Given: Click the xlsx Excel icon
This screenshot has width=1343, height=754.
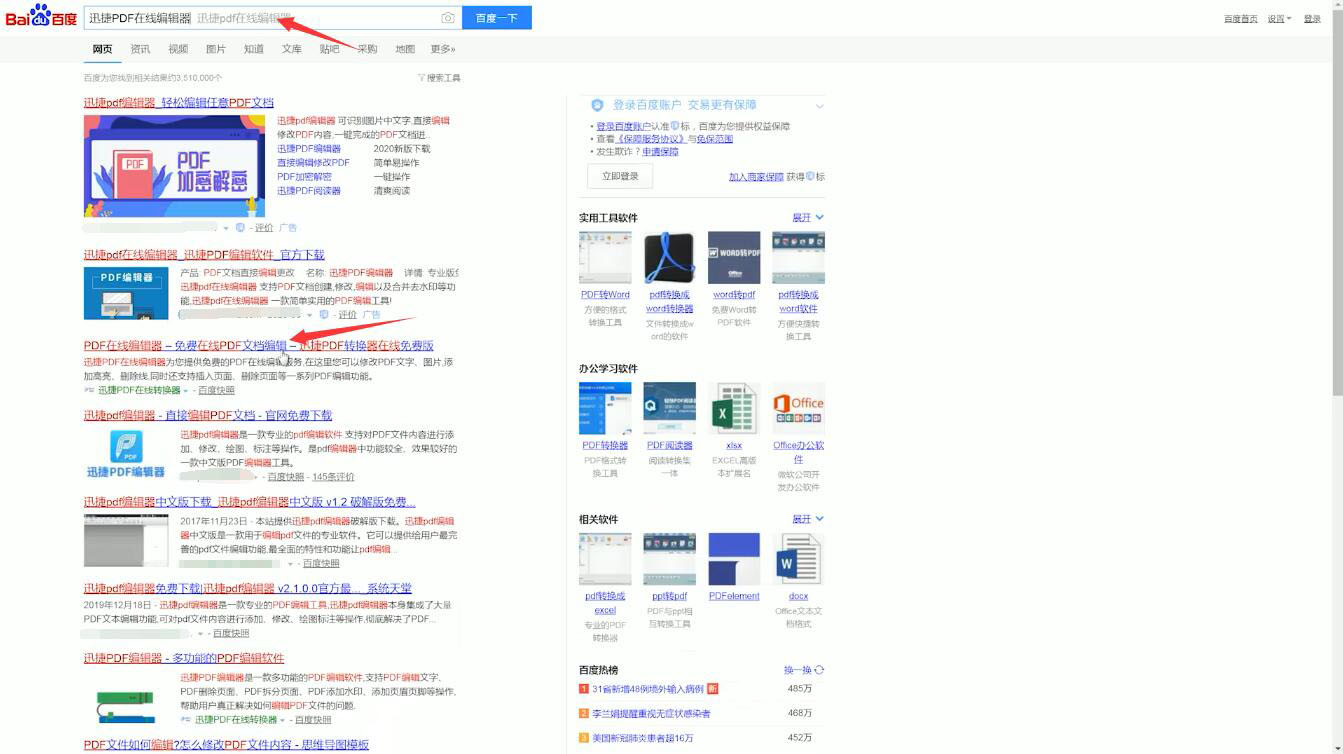Looking at the screenshot, I should 734,408.
